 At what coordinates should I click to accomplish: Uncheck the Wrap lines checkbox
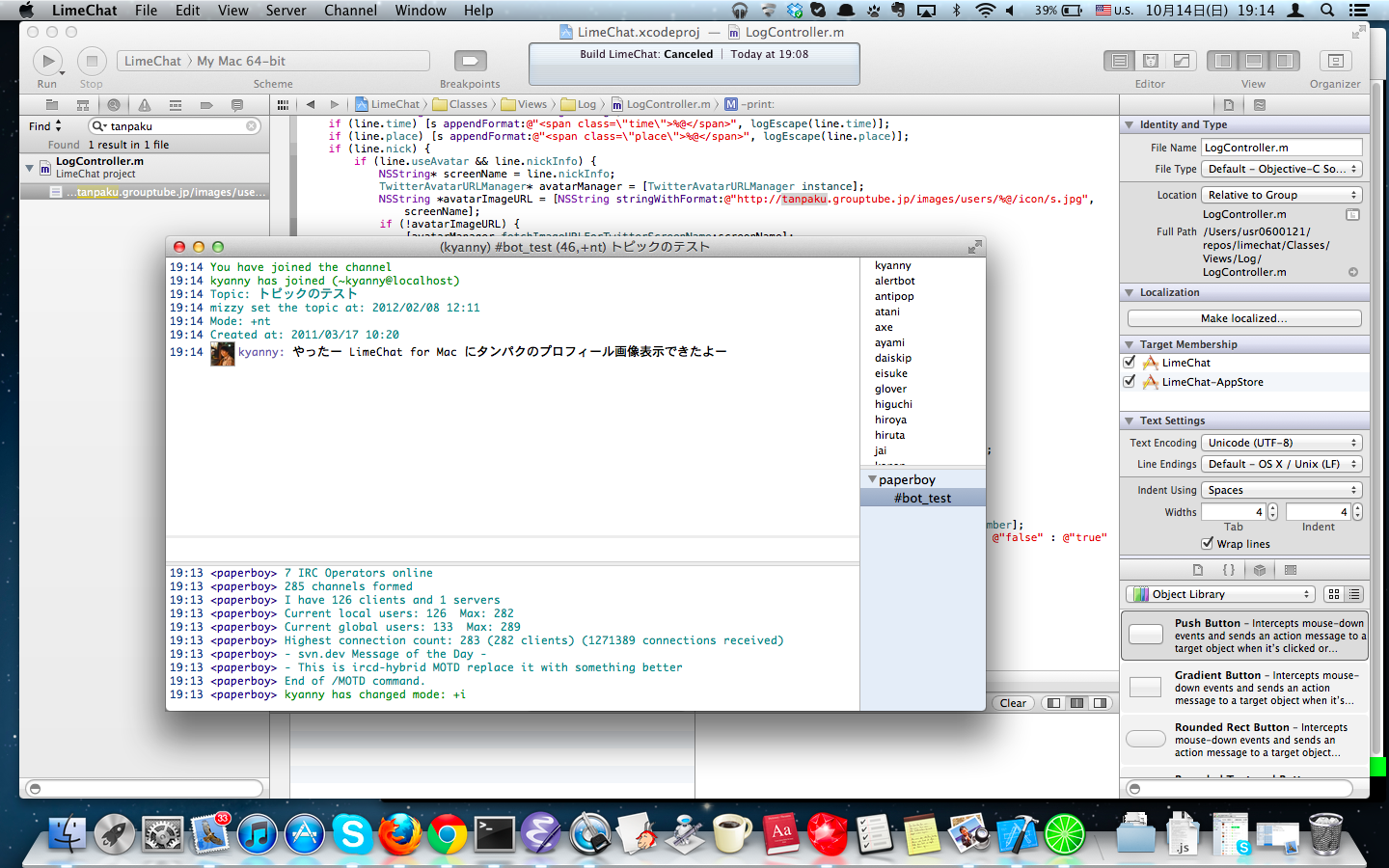coord(1208,543)
